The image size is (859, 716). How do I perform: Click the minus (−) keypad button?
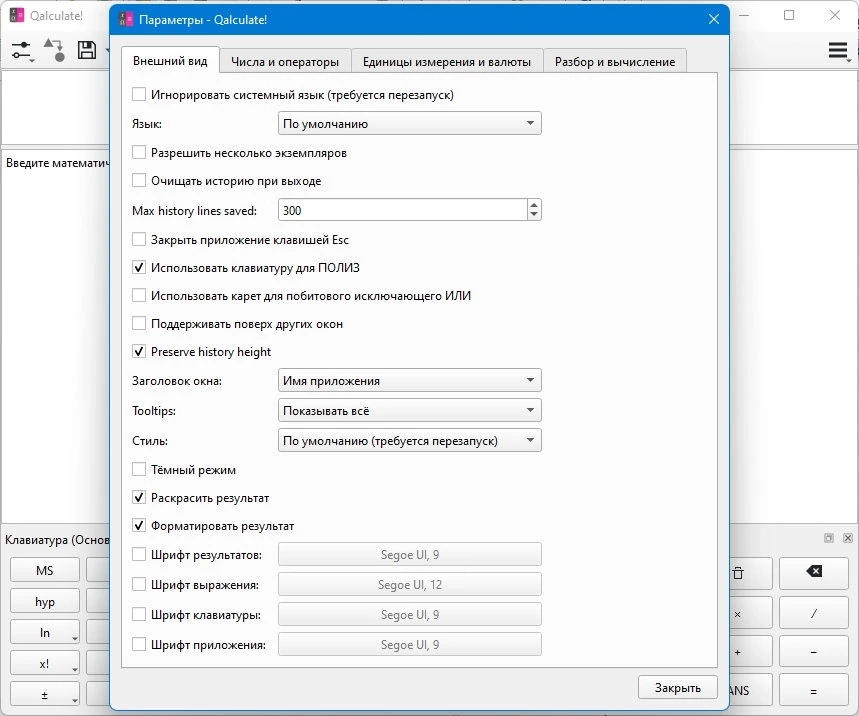click(x=814, y=652)
